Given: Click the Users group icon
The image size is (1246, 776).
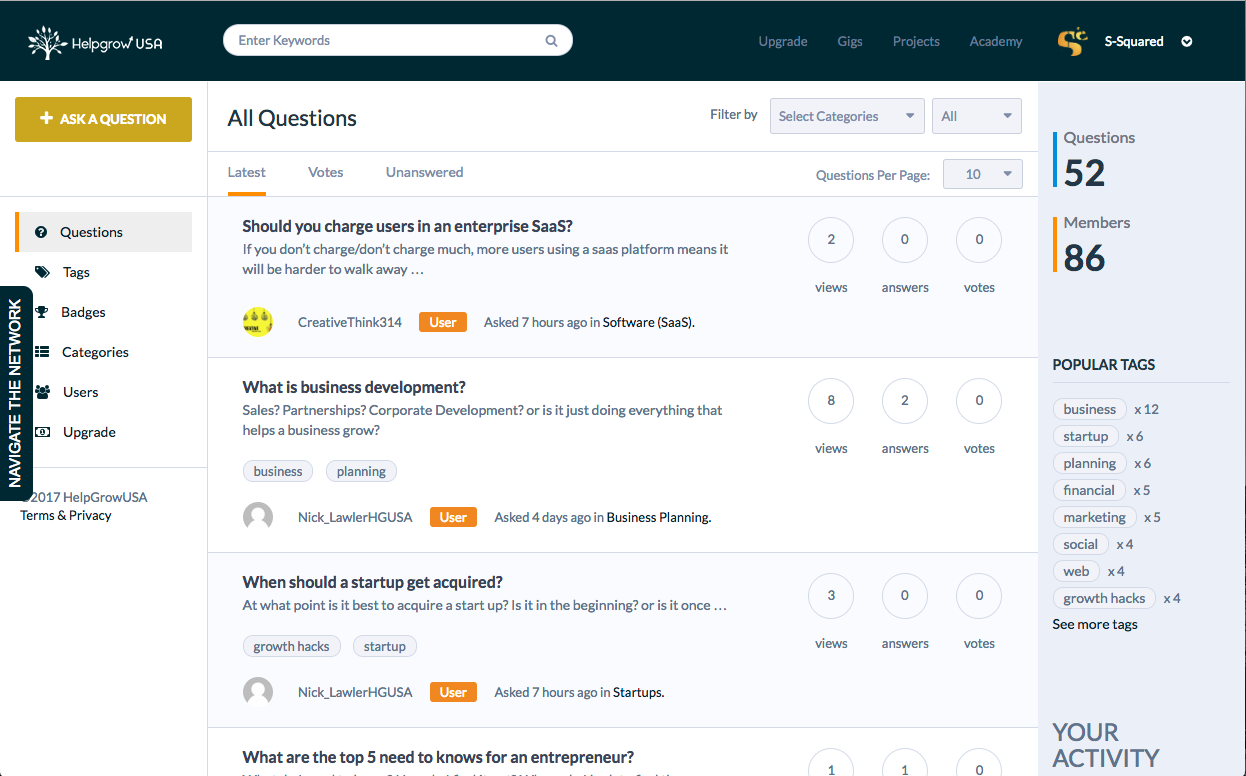Looking at the screenshot, I should click(x=42, y=392).
